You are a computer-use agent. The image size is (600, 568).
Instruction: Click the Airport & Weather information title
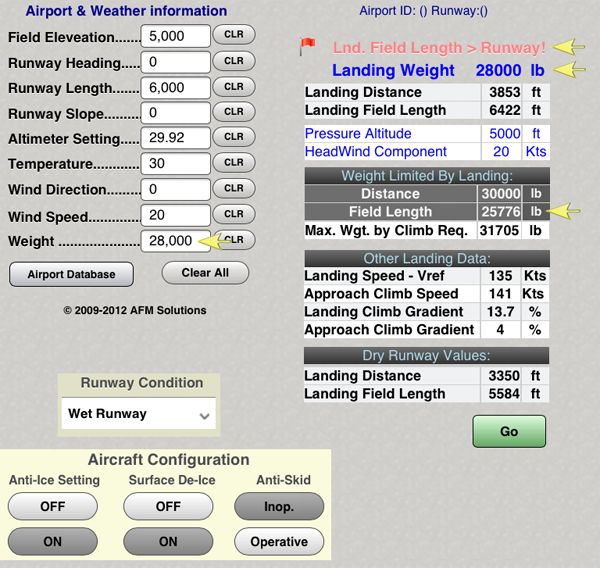(126, 11)
